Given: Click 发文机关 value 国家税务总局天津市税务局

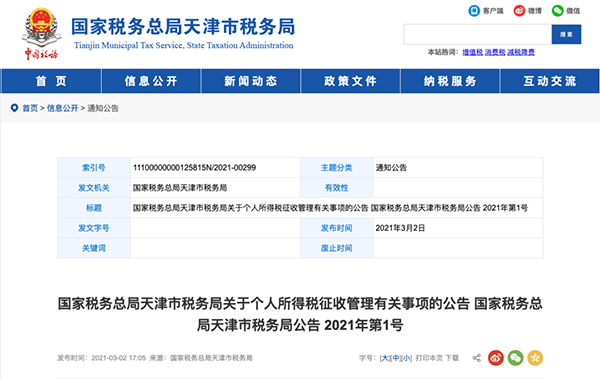Looking at the screenshot, I should point(180,188).
